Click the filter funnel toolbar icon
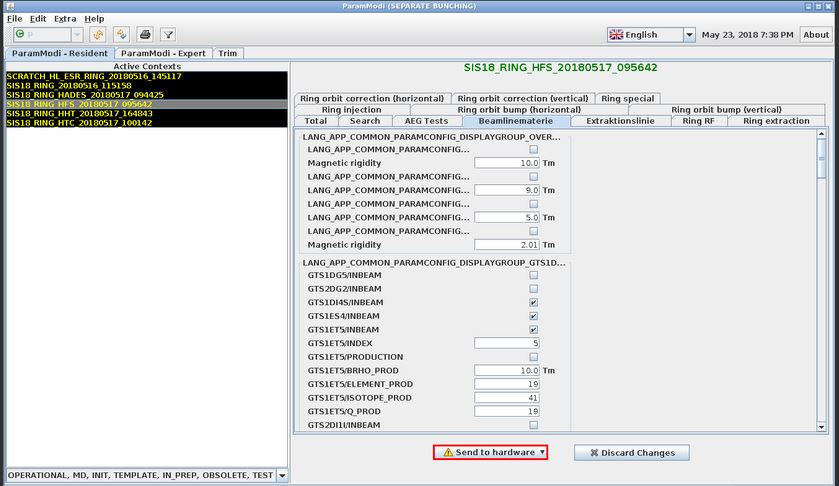Image resolution: width=839 pixels, height=486 pixels. tap(168, 35)
